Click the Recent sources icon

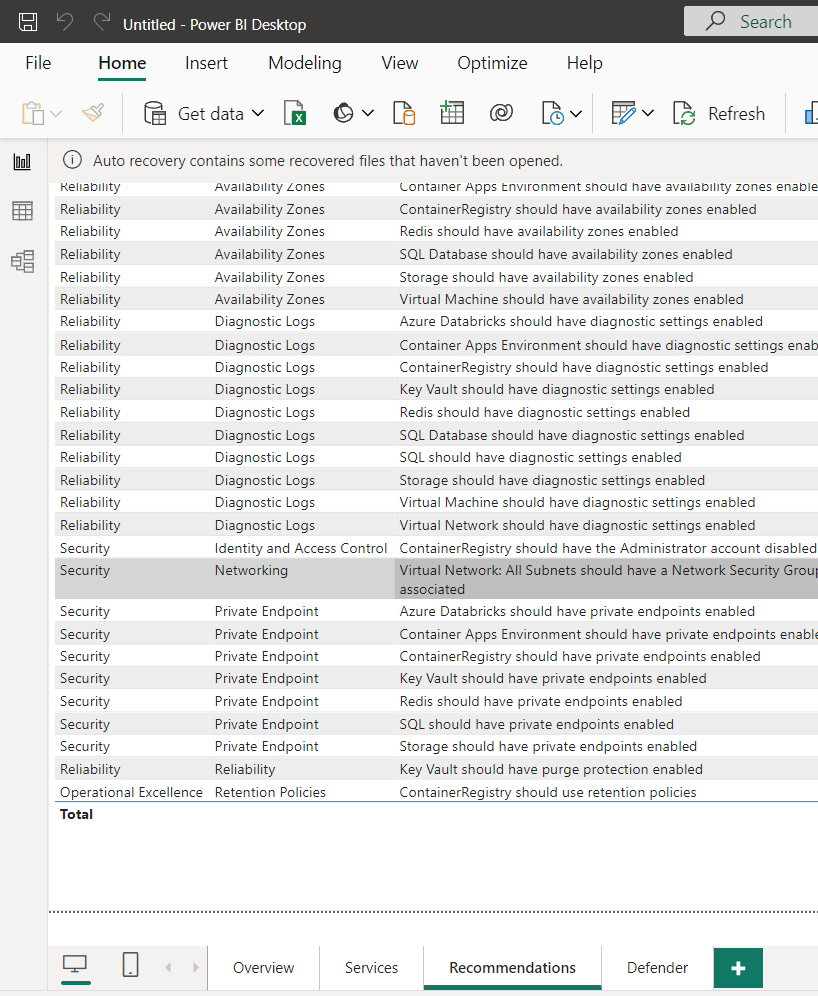552,114
